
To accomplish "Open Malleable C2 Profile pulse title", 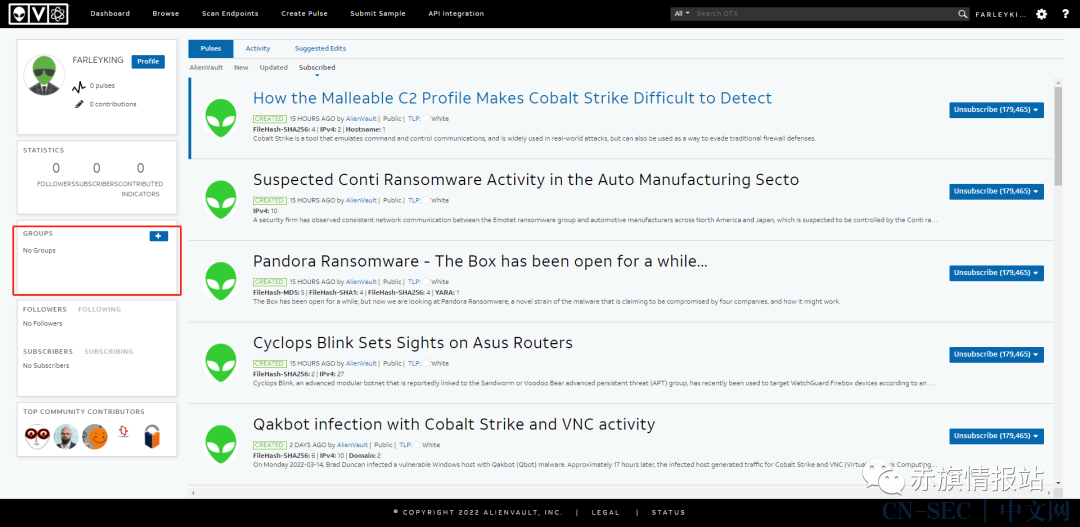I will tap(512, 99).
